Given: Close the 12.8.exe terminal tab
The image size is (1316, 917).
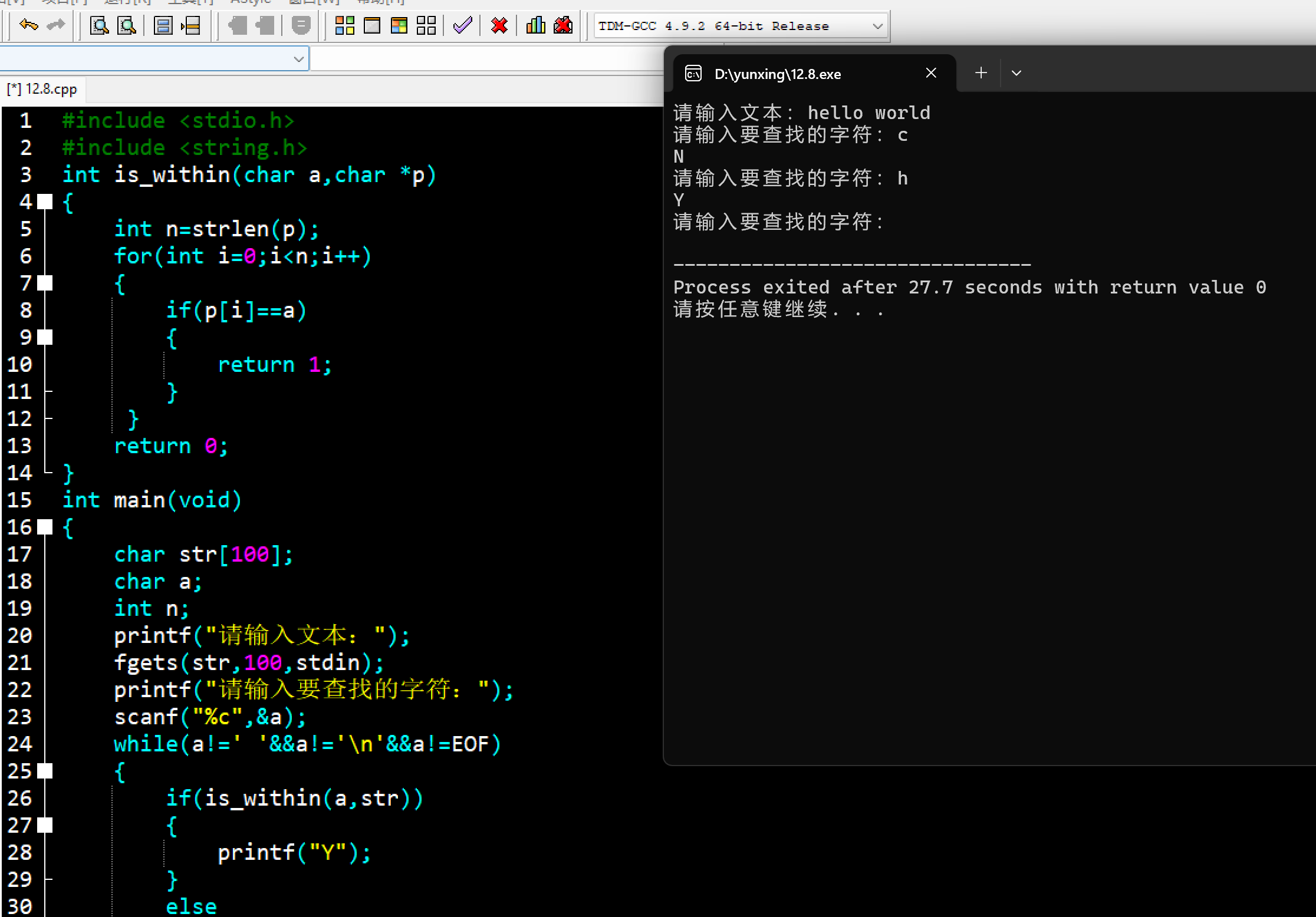Looking at the screenshot, I should tap(931, 73).
